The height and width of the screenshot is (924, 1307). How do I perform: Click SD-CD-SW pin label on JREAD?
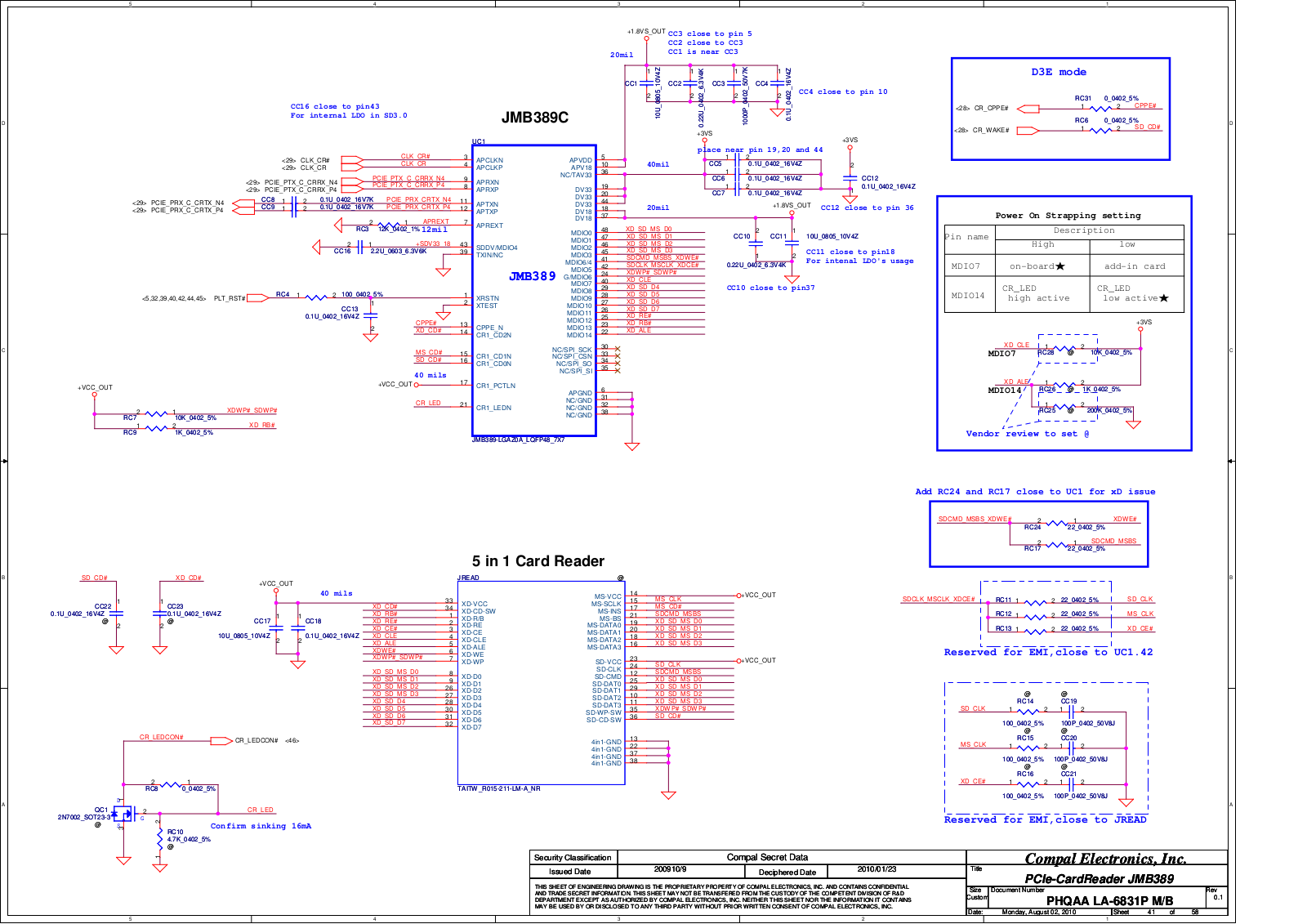tap(604, 720)
